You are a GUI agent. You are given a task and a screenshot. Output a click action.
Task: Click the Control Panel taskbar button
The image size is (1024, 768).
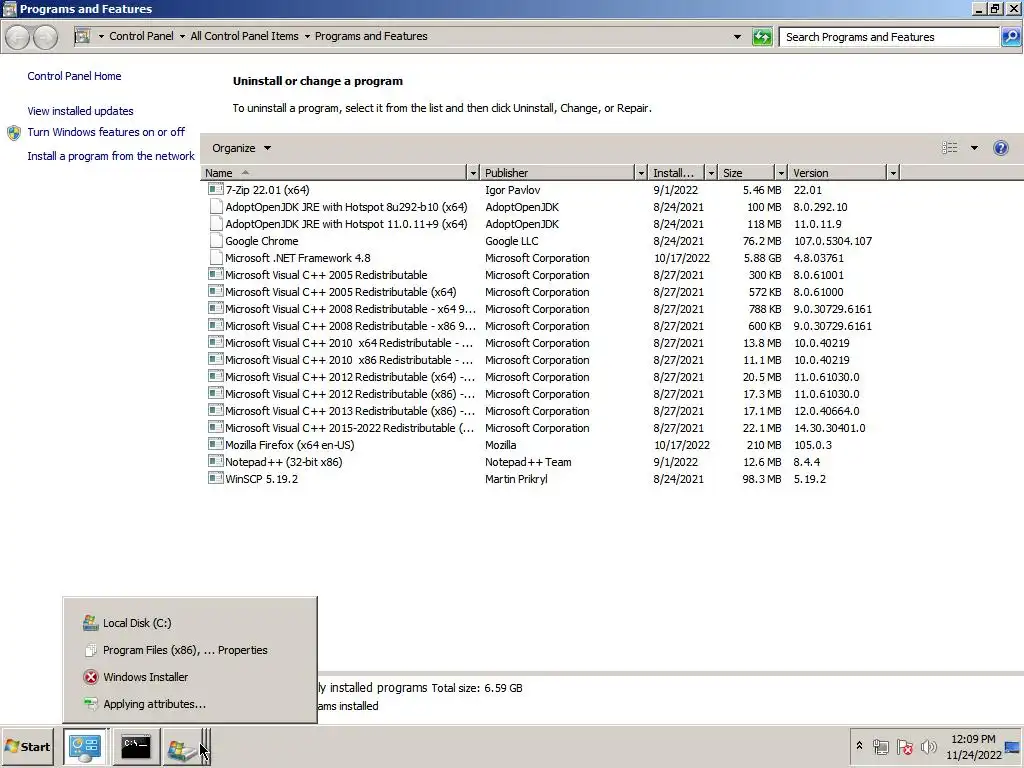[86, 748]
